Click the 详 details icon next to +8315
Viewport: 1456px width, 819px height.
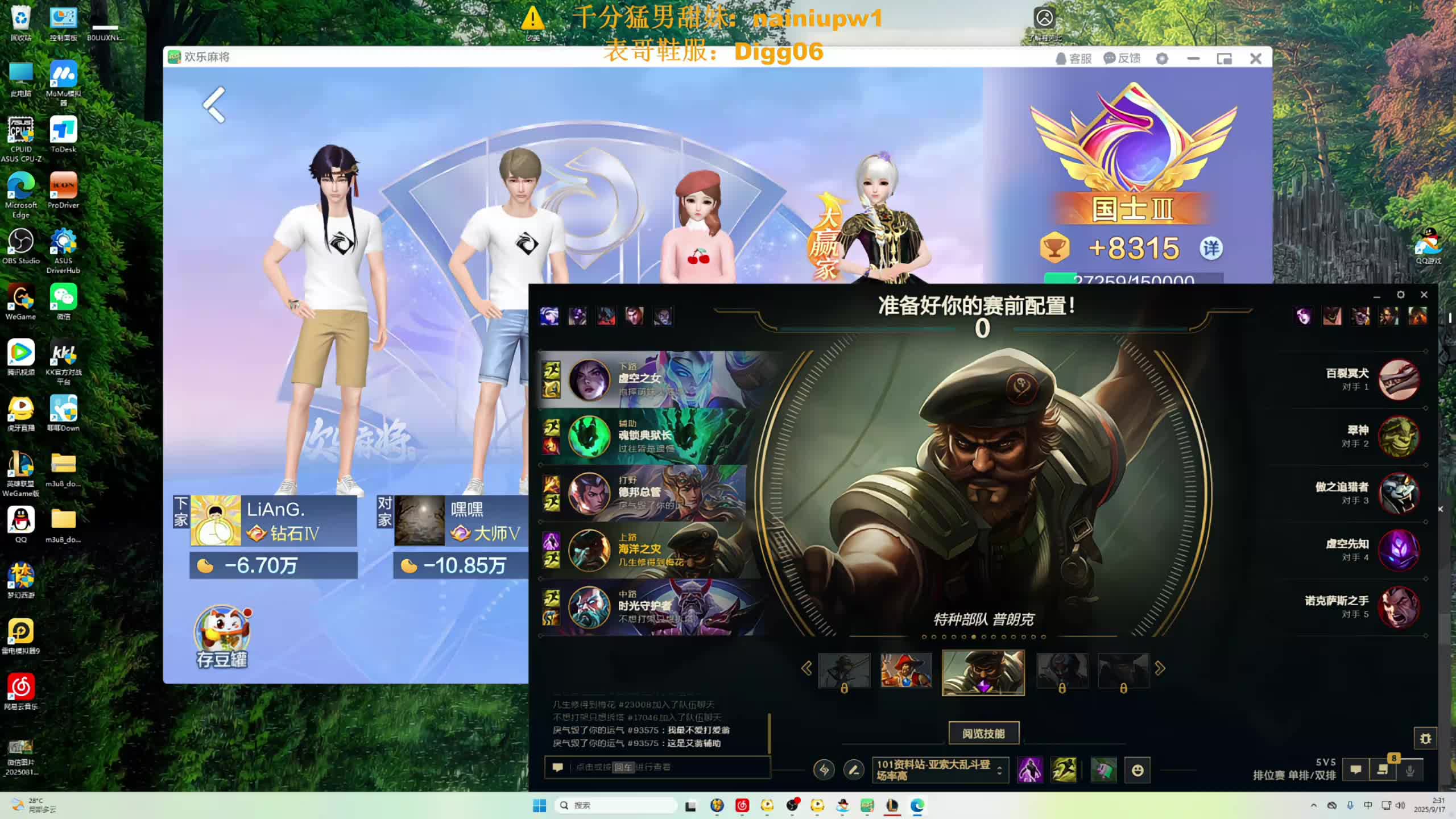(1211, 249)
